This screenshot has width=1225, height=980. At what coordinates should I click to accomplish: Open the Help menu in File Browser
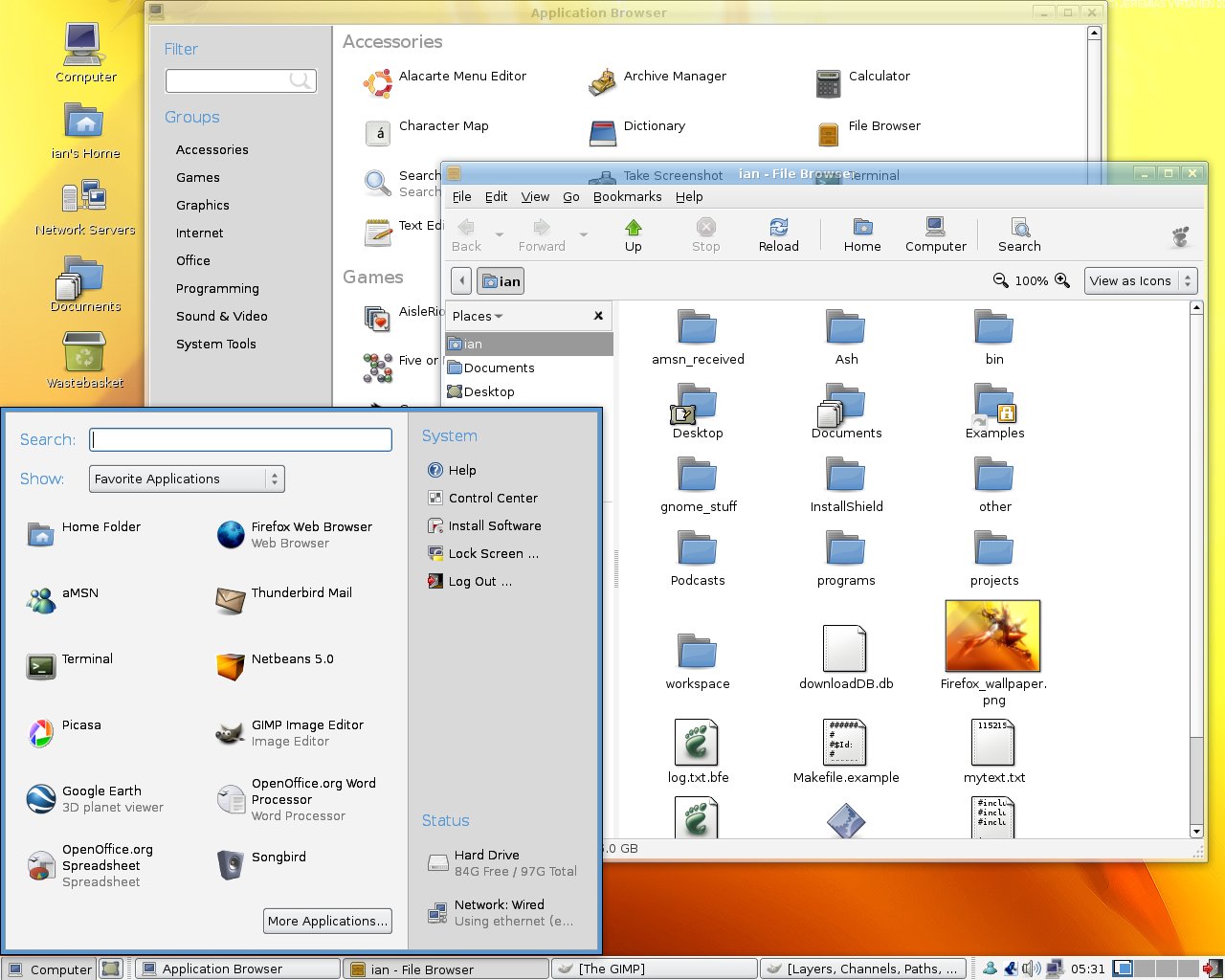(x=689, y=196)
